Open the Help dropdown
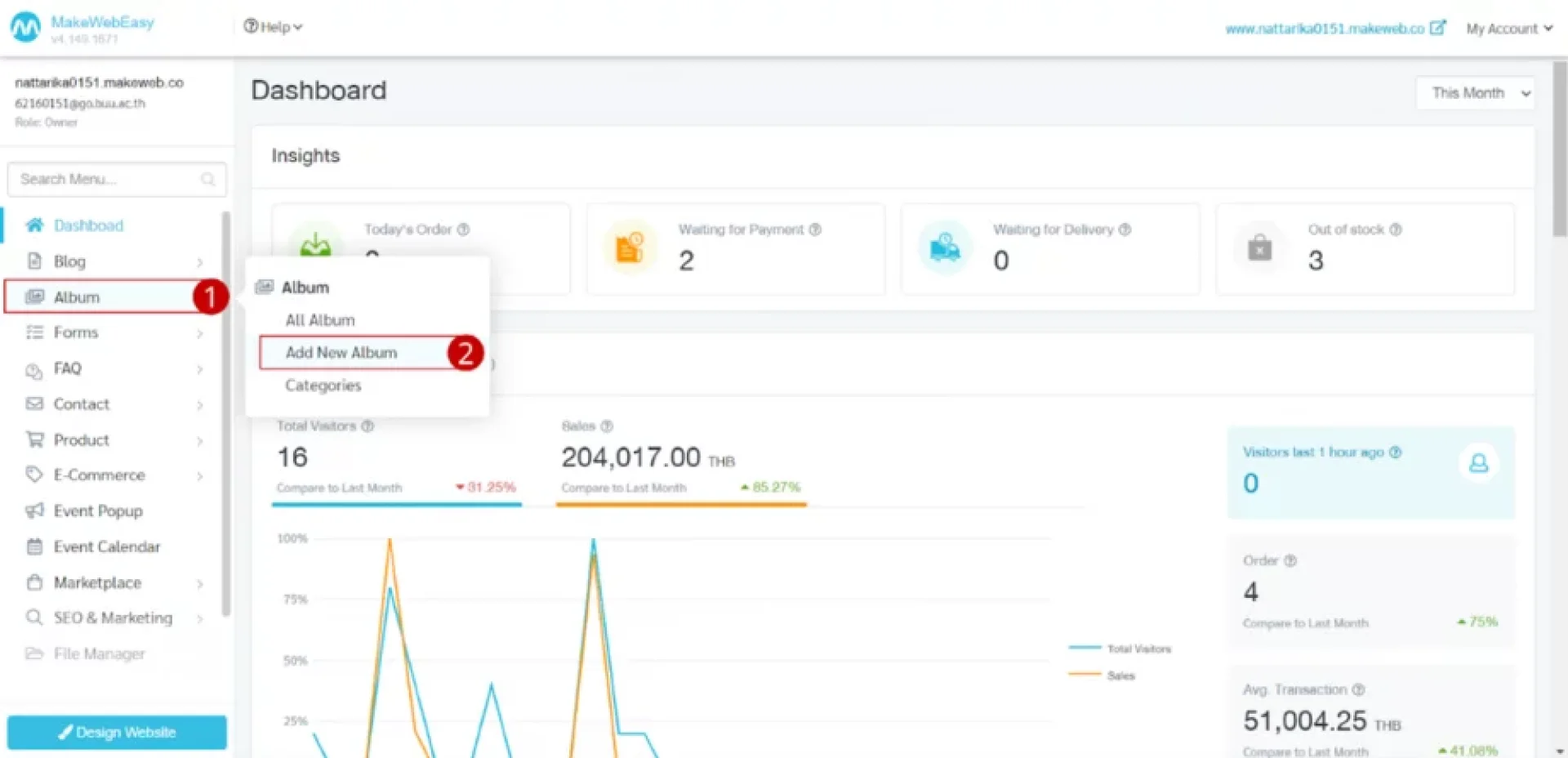The image size is (1568, 758). pyautogui.click(x=273, y=27)
